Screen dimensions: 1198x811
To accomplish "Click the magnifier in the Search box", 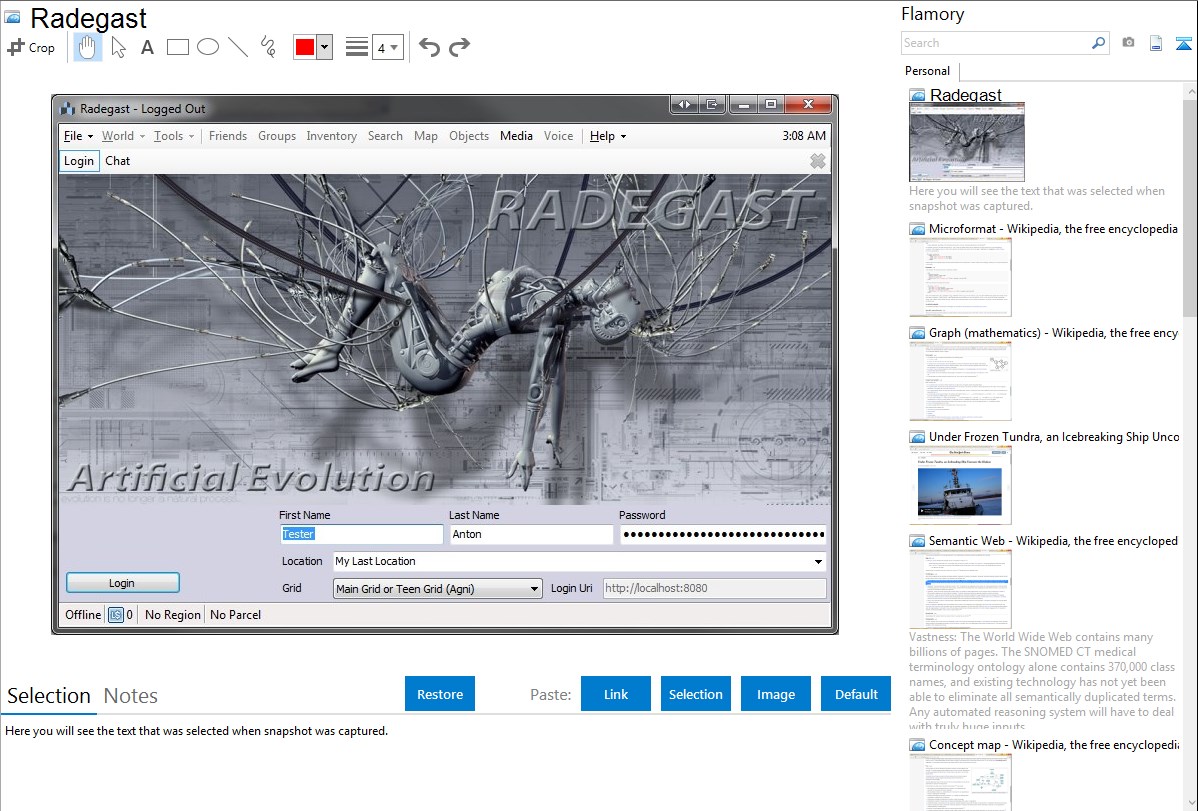I will click(1098, 43).
